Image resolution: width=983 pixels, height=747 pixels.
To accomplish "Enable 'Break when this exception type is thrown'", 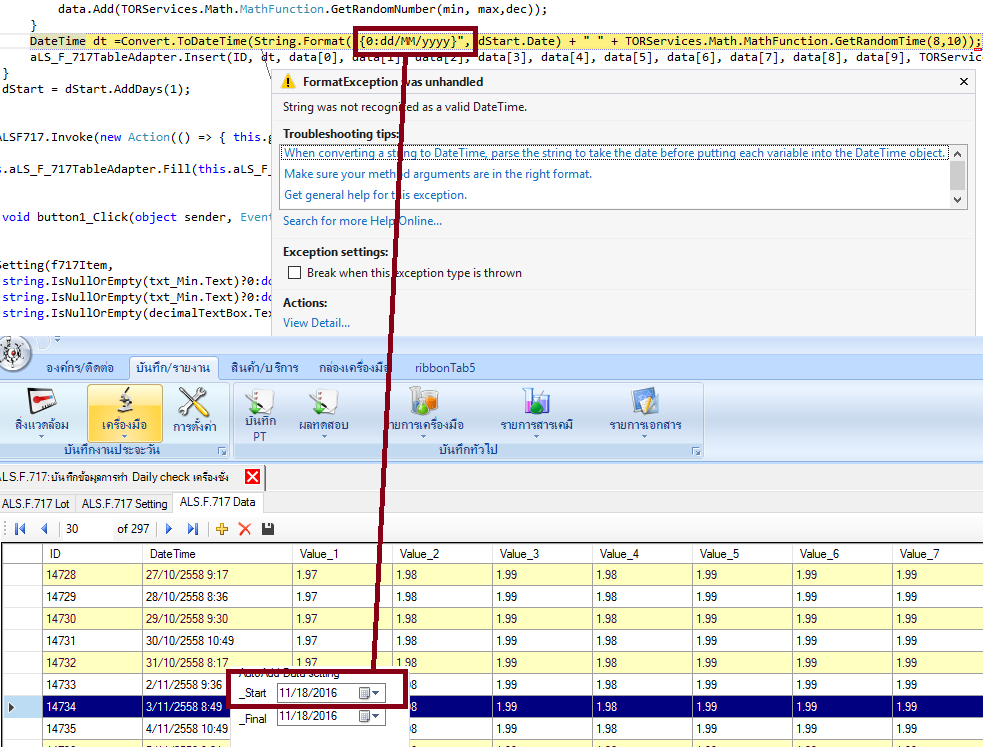I will click(294, 273).
